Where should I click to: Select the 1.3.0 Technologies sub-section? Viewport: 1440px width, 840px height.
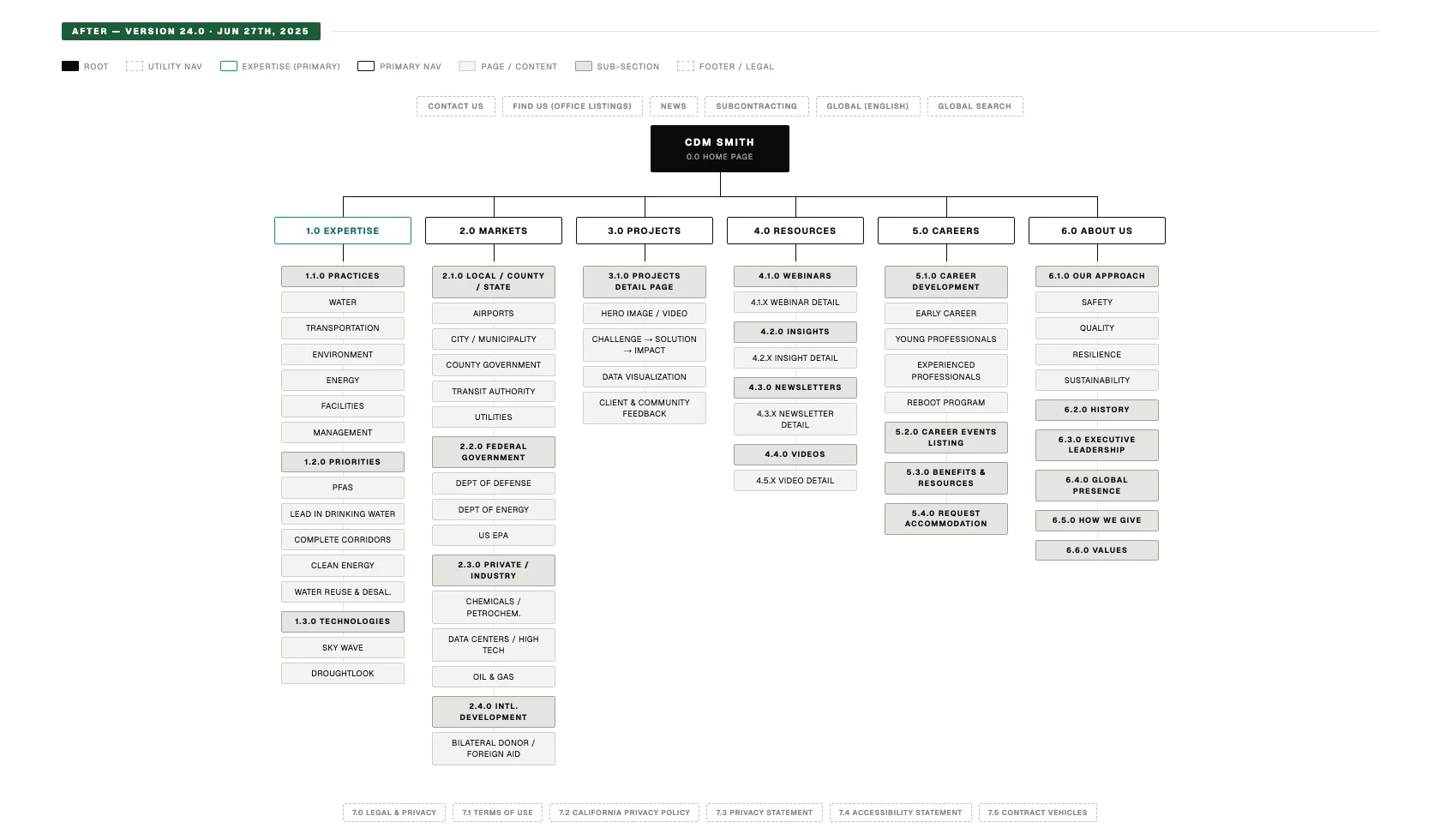click(343, 621)
